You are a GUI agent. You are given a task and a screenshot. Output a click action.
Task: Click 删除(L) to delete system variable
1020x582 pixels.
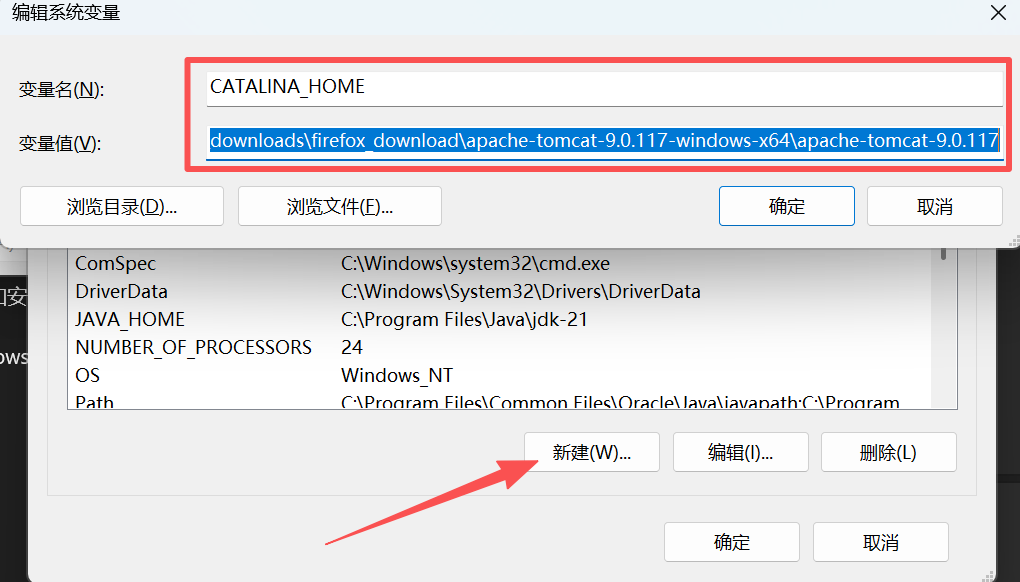889,452
